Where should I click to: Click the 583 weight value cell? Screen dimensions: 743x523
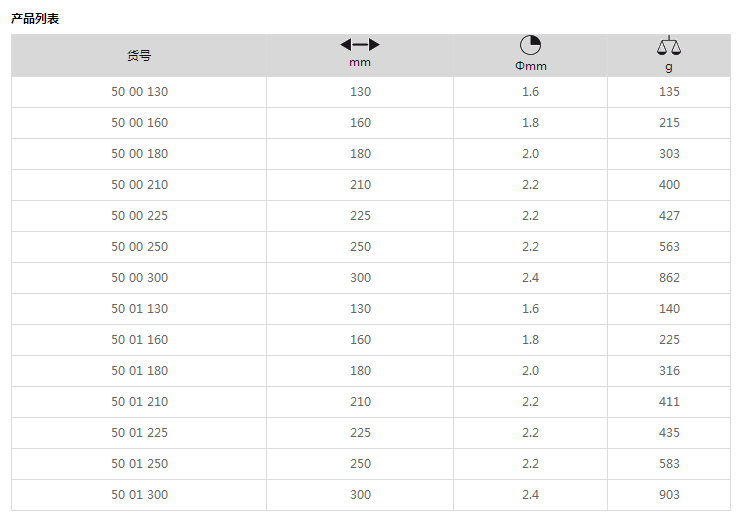(669, 464)
